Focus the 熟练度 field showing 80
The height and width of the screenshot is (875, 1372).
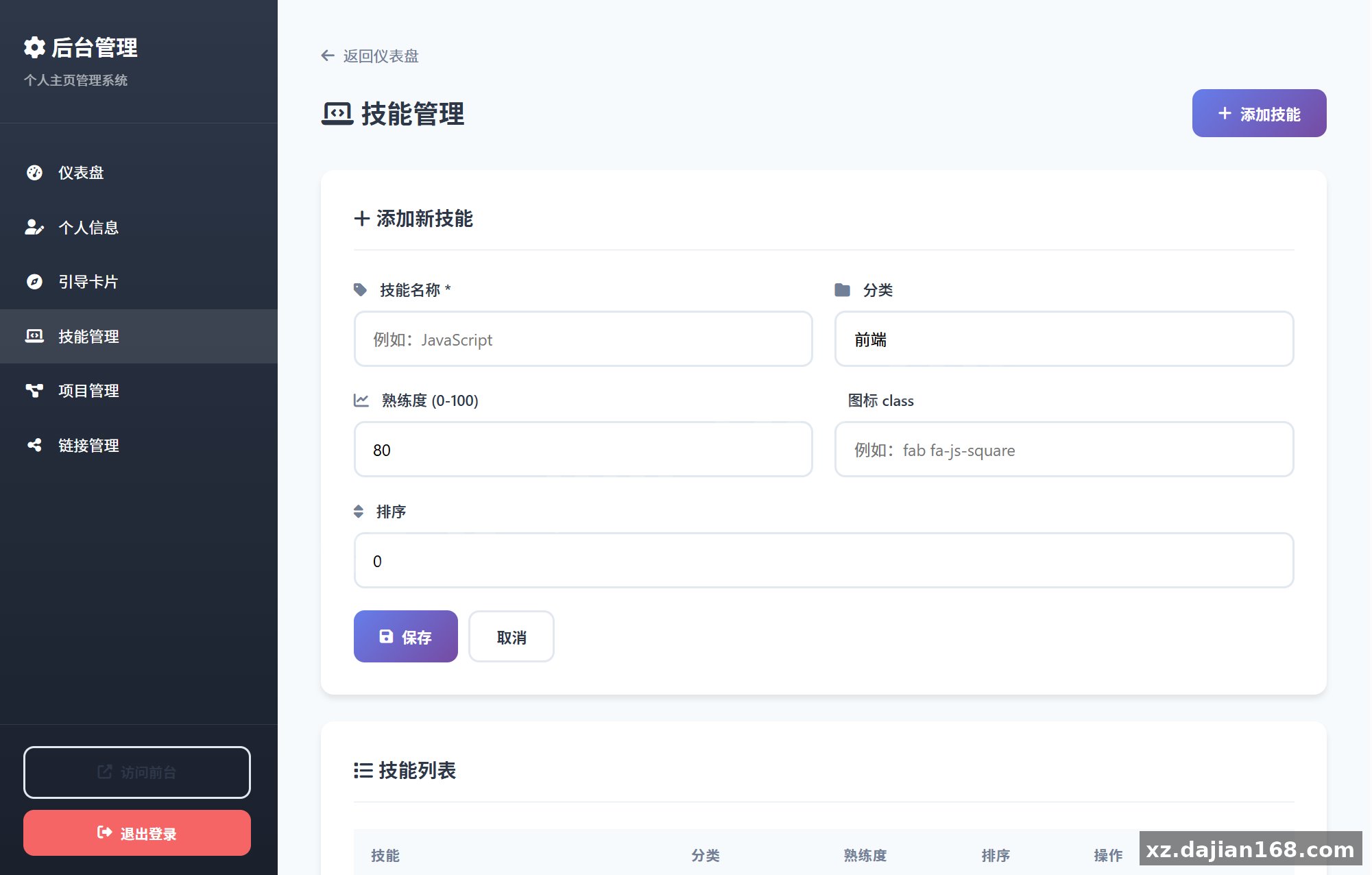tap(583, 449)
